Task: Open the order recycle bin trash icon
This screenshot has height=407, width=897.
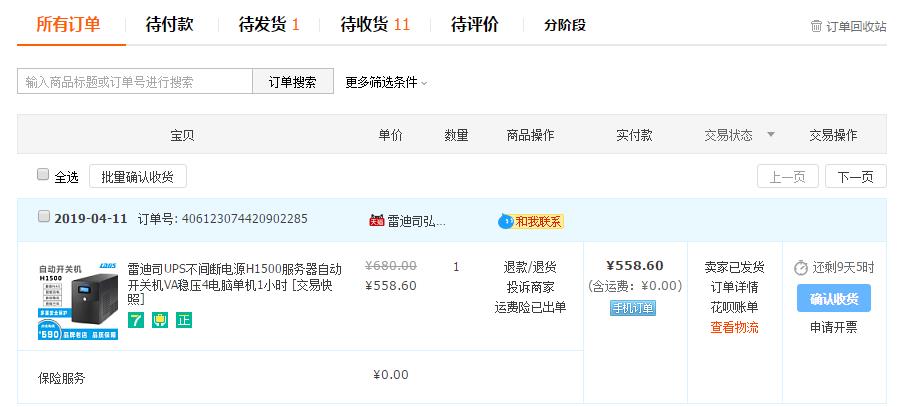Action: [816, 26]
